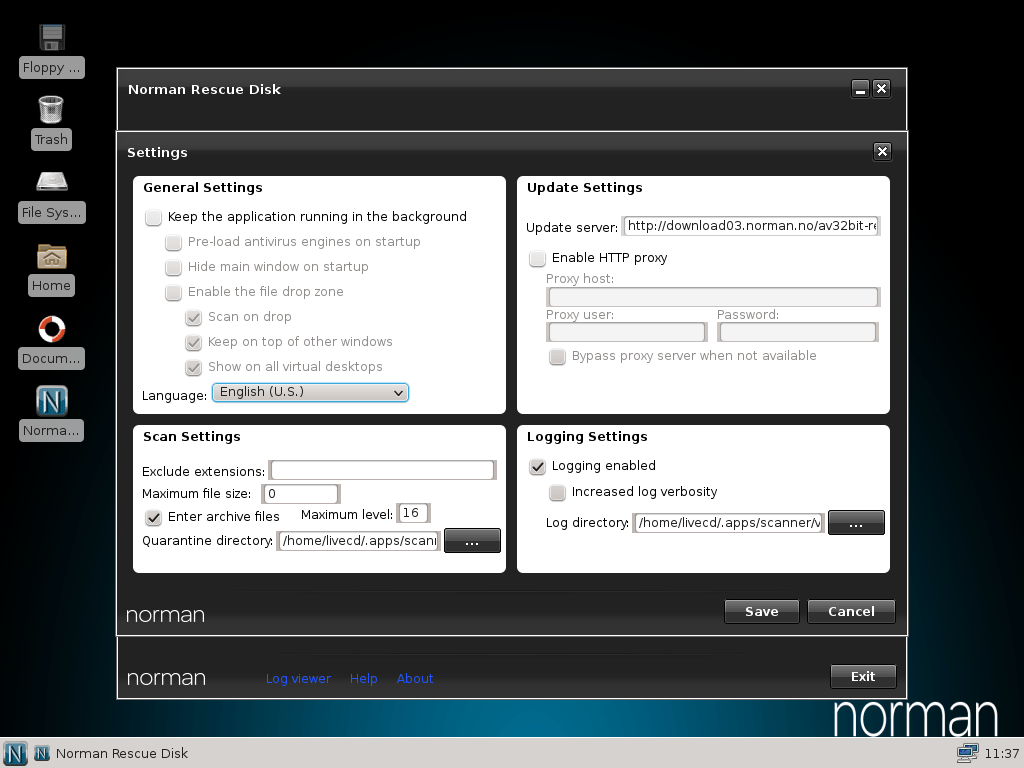Viewport: 1024px width, 768px height.
Task: Enable HTTP proxy checkbox
Action: 537,258
